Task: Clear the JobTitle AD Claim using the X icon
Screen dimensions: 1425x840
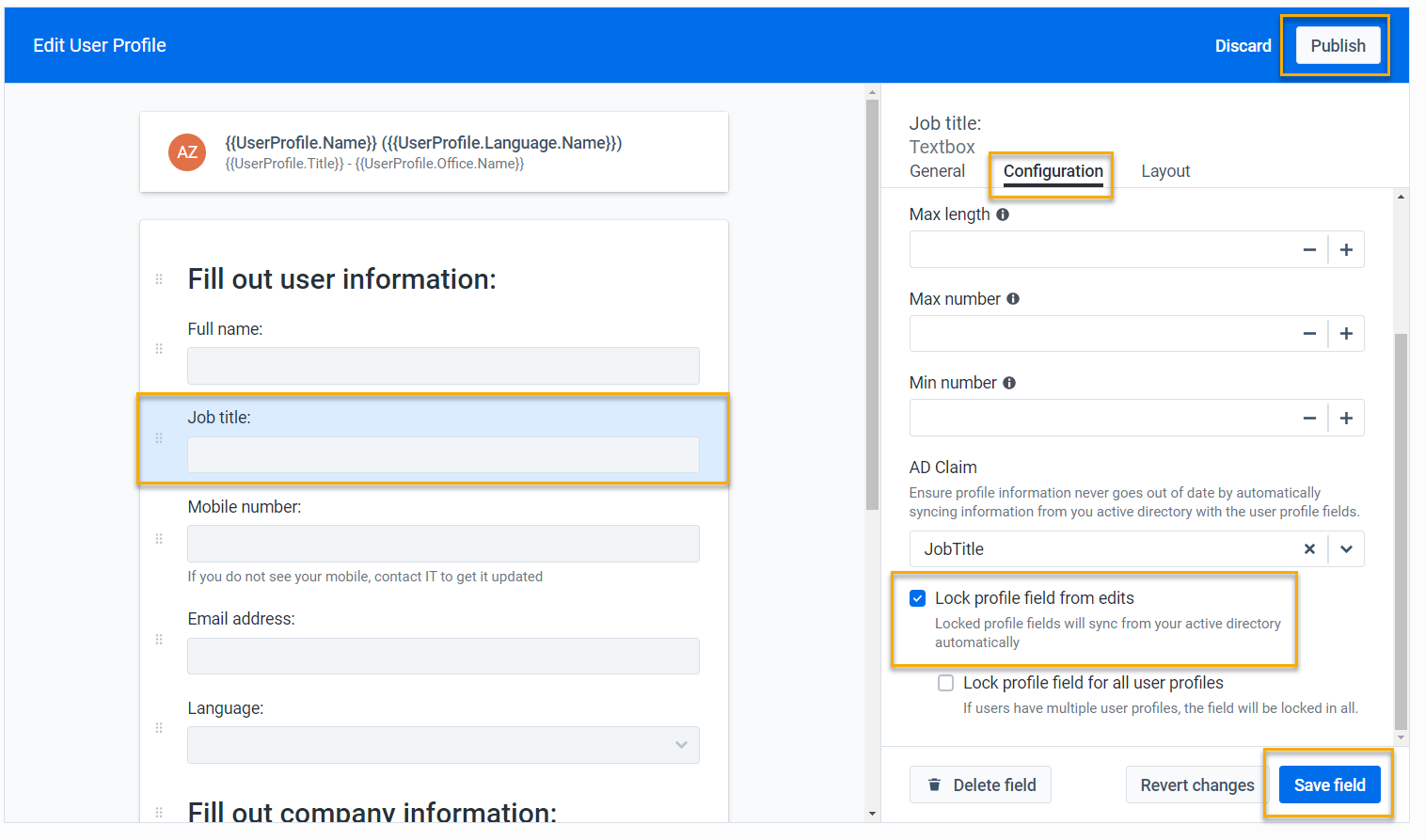Action: point(1309,548)
